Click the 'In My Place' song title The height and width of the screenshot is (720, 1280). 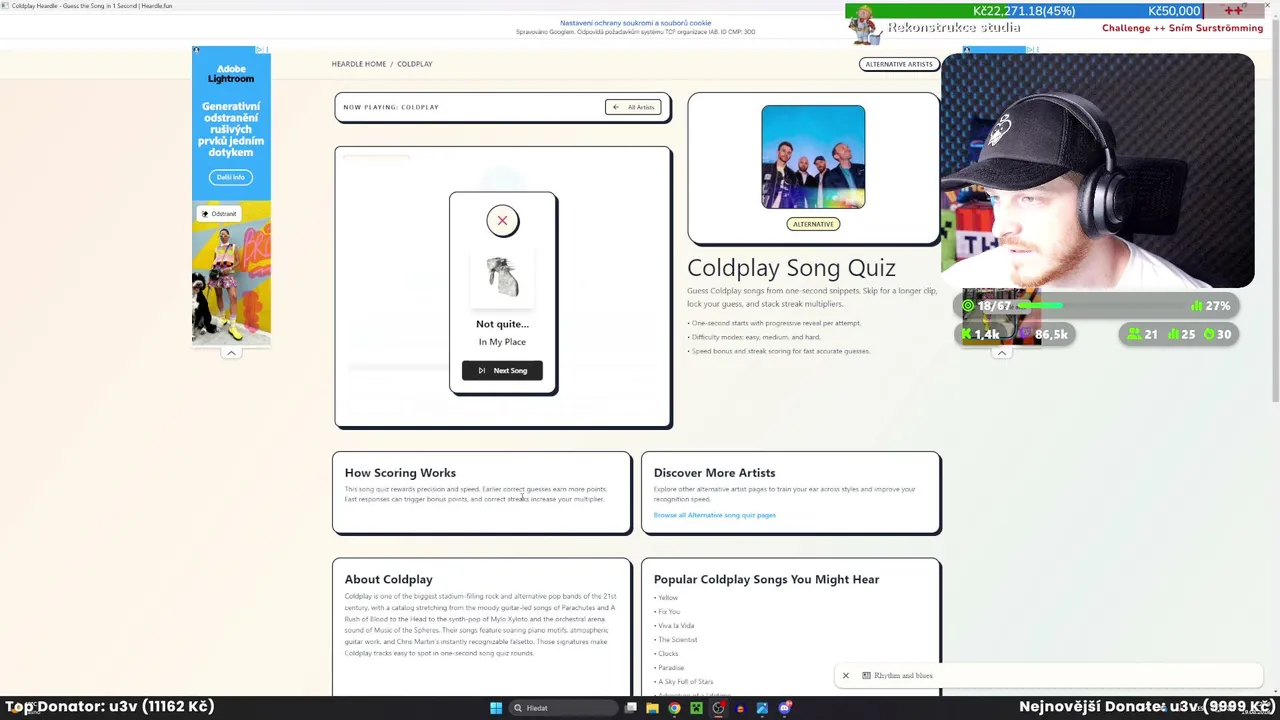point(502,342)
